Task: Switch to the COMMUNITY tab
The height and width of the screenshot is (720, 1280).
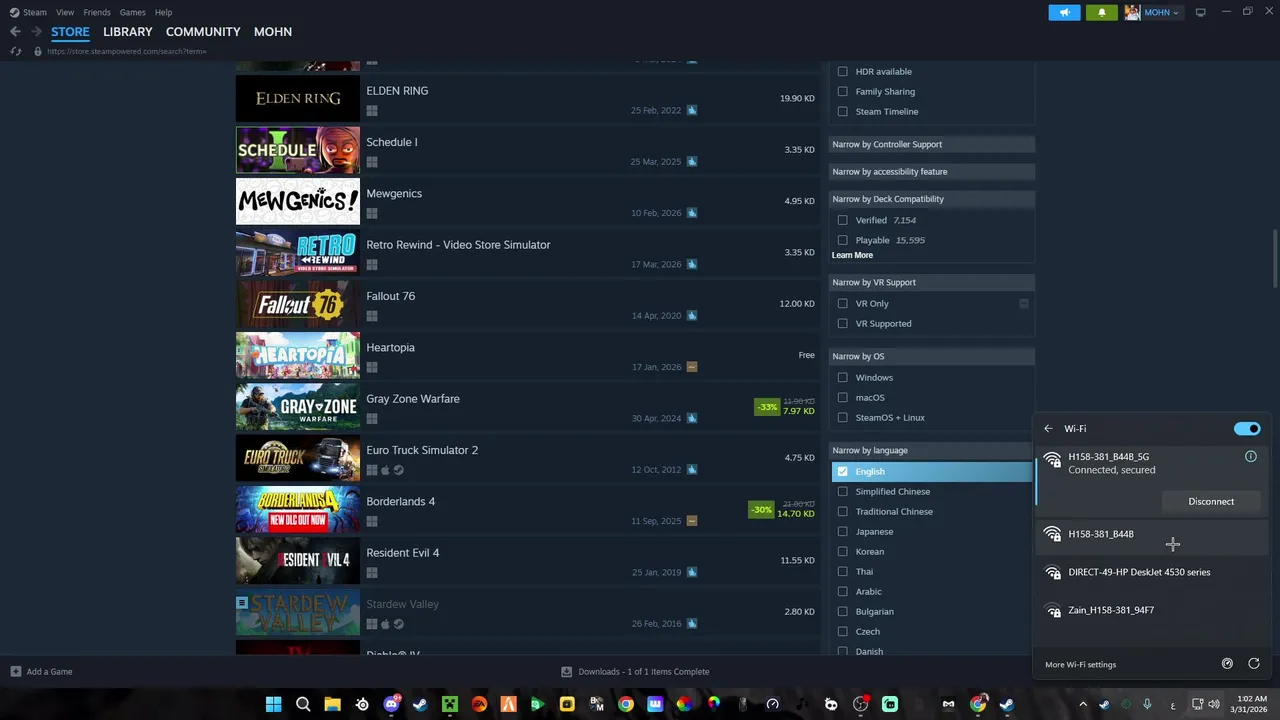Action: [x=203, y=32]
